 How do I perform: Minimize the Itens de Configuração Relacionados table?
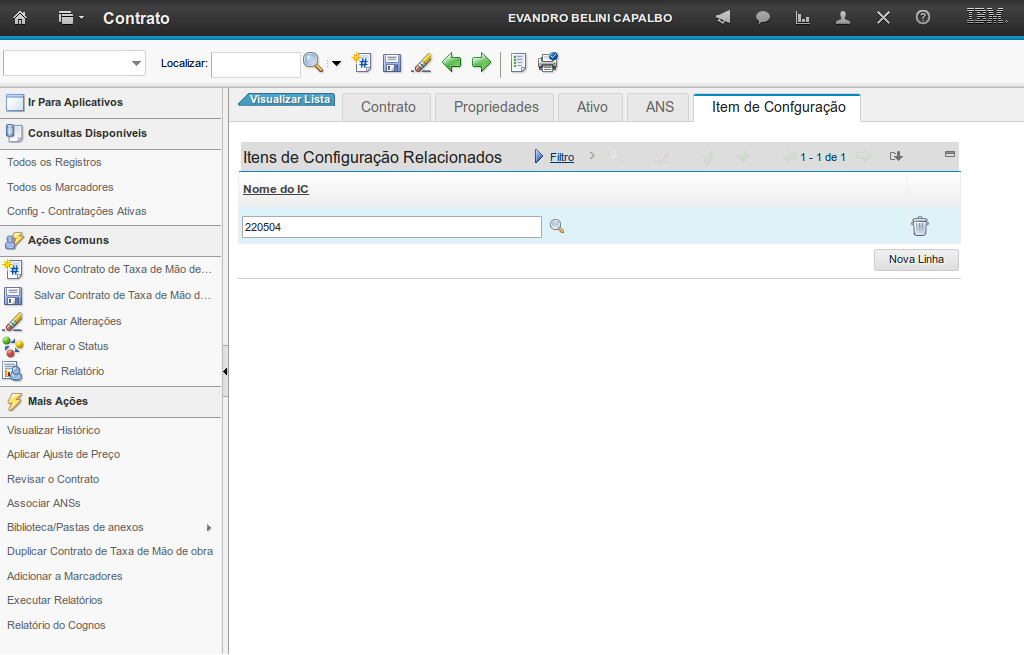point(949,155)
